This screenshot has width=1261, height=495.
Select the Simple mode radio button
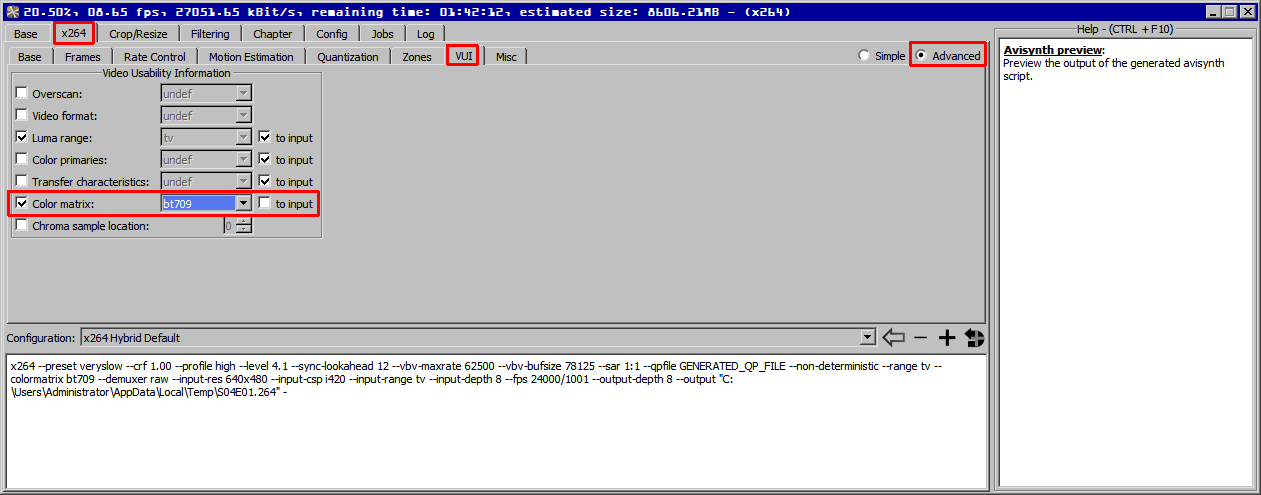pyautogui.click(x=864, y=56)
